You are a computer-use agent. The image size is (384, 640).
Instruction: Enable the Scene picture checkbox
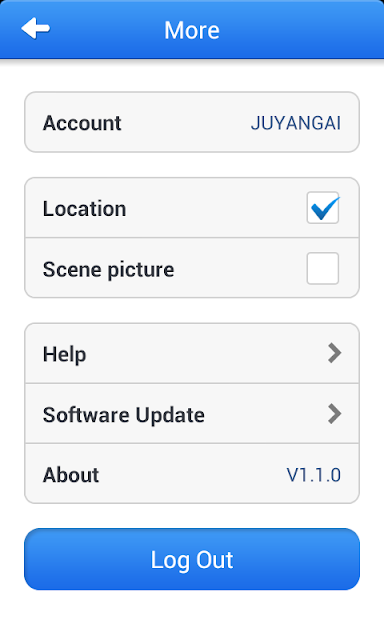(323, 269)
